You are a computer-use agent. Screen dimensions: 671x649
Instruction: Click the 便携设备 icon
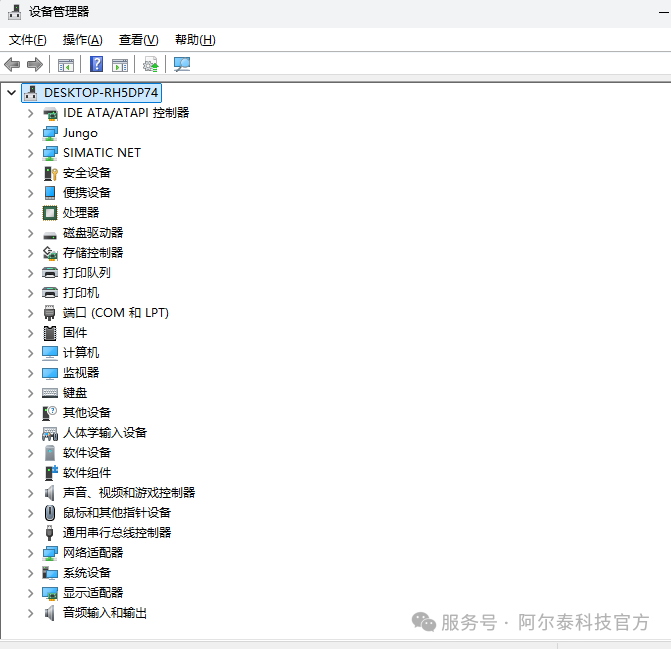(50, 193)
